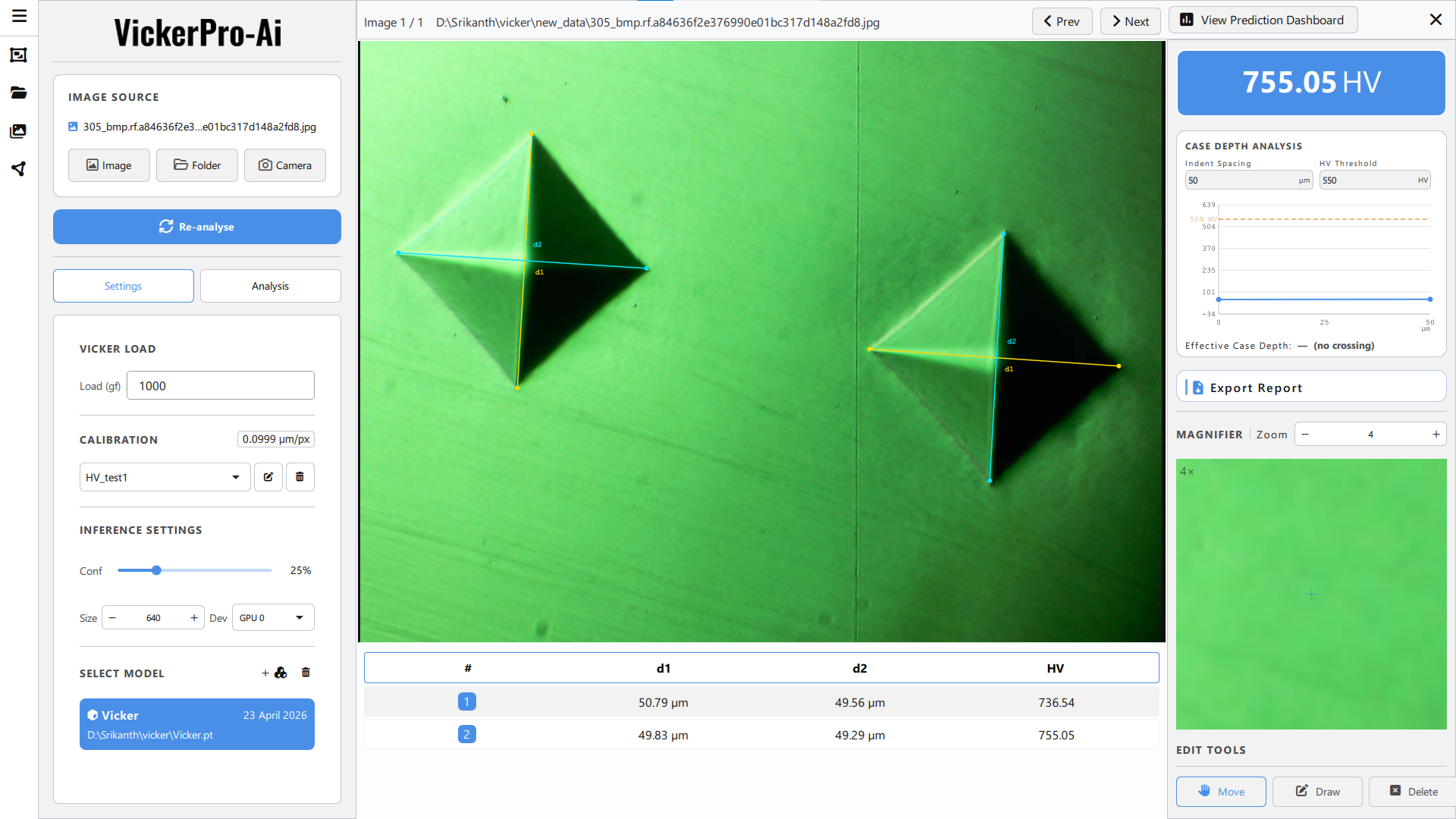Click the magnifier preview image

point(1311,594)
